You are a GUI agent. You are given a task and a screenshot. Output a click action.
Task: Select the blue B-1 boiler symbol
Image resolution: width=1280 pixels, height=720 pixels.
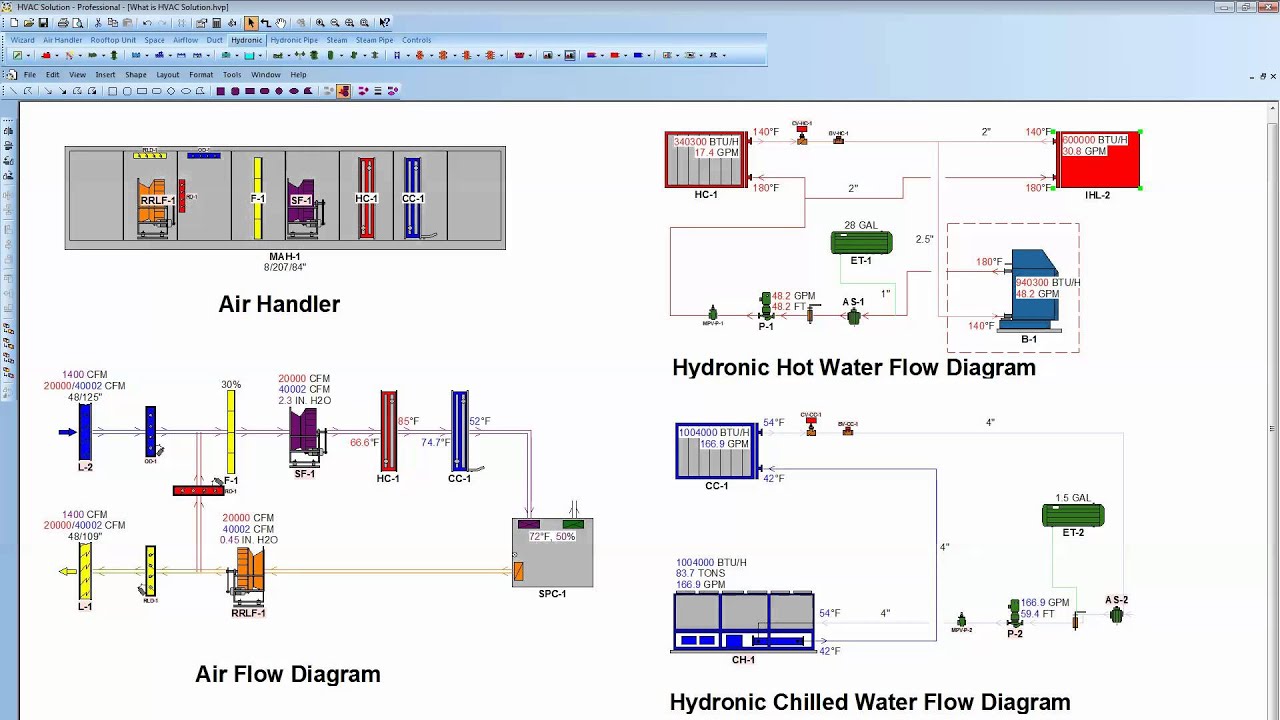pos(1031,289)
